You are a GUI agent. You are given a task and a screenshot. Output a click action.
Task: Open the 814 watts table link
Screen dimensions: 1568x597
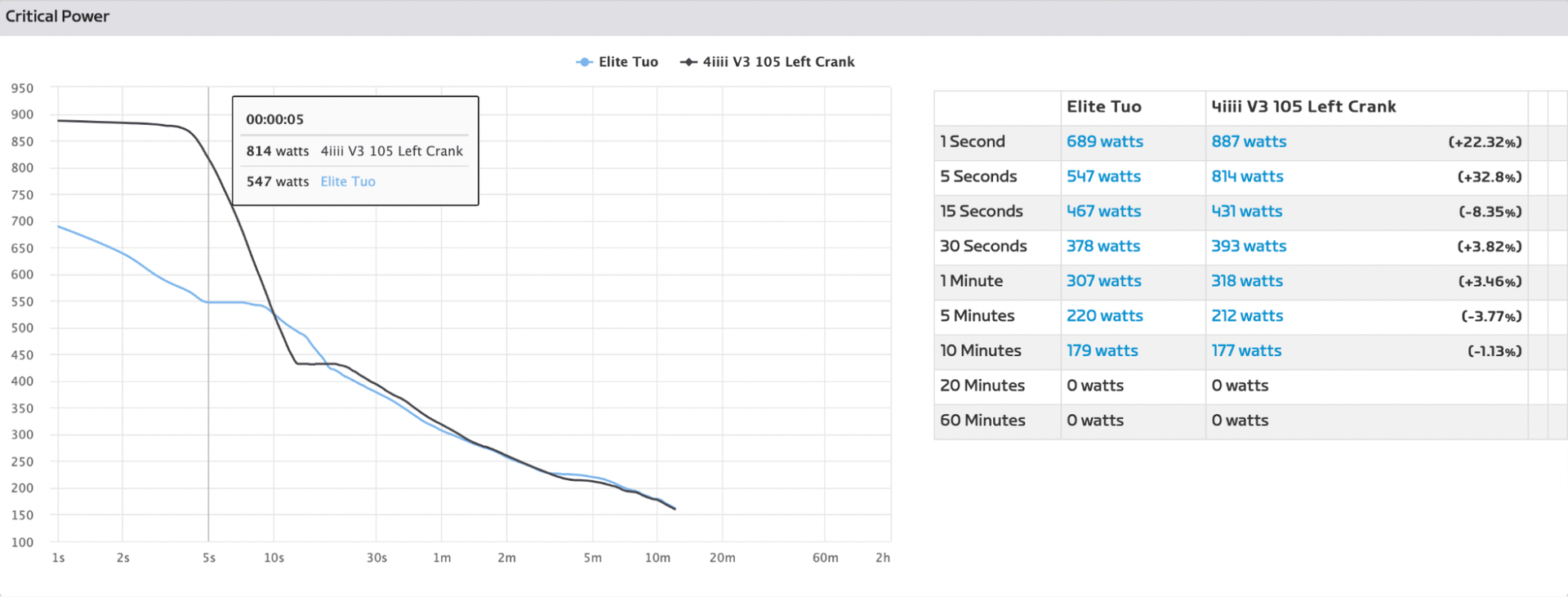(x=1247, y=176)
